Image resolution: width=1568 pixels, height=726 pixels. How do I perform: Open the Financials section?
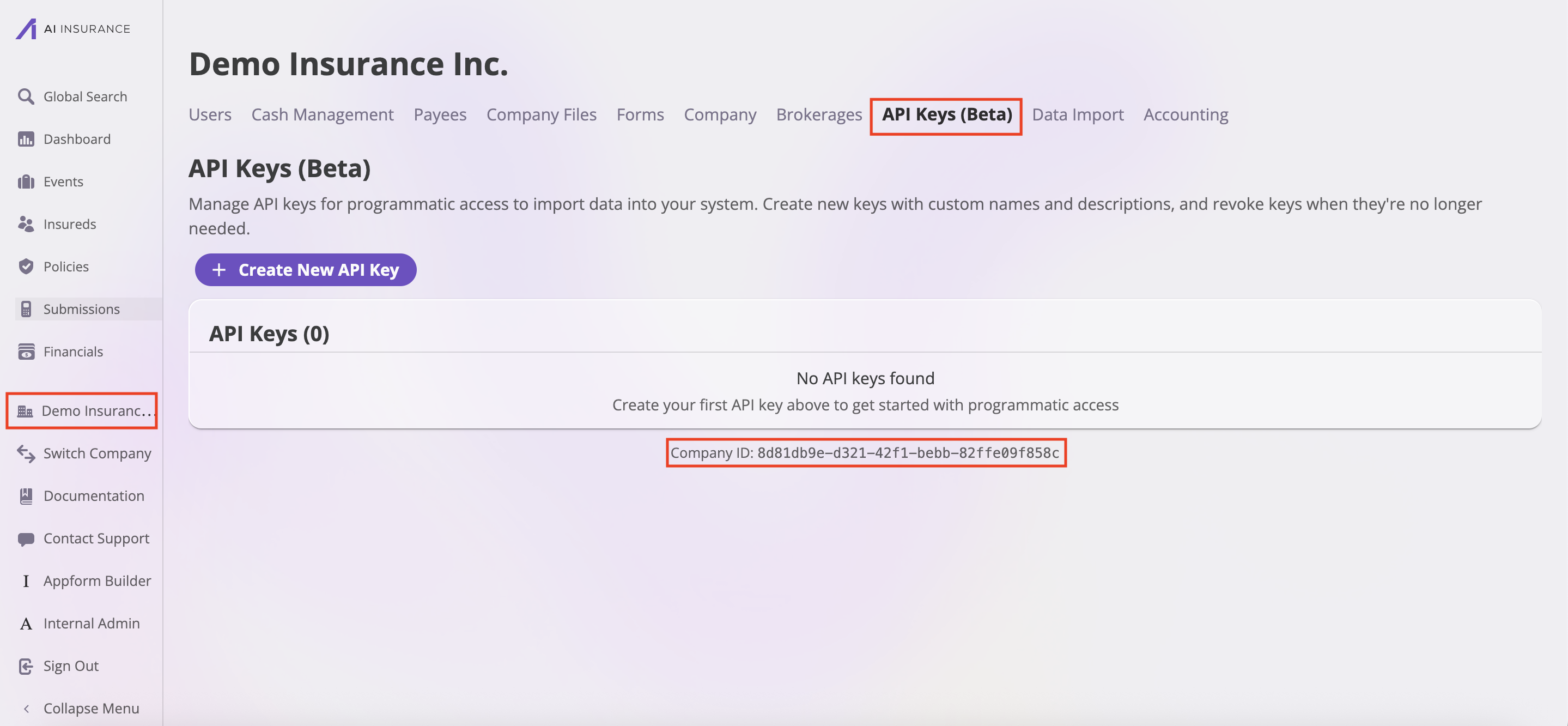(26, 352)
